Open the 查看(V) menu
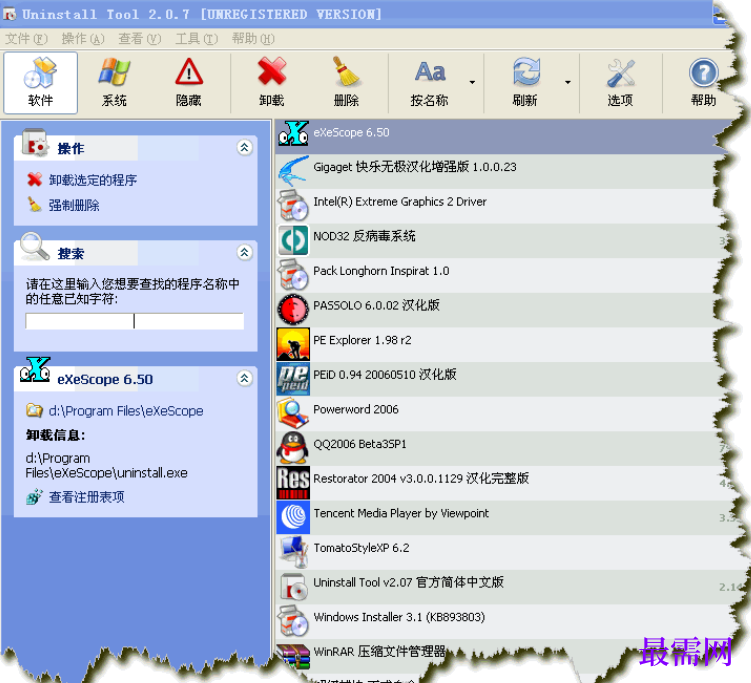This screenshot has height=683, width=751. [139, 38]
